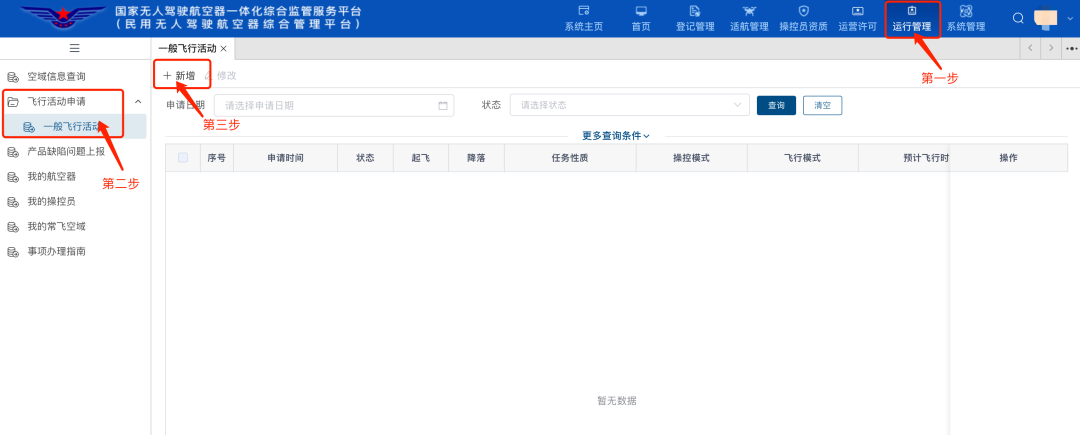The width and height of the screenshot is (1080, 435).
Task: Open the 状态 dropdown
Action: click(630, 105)
